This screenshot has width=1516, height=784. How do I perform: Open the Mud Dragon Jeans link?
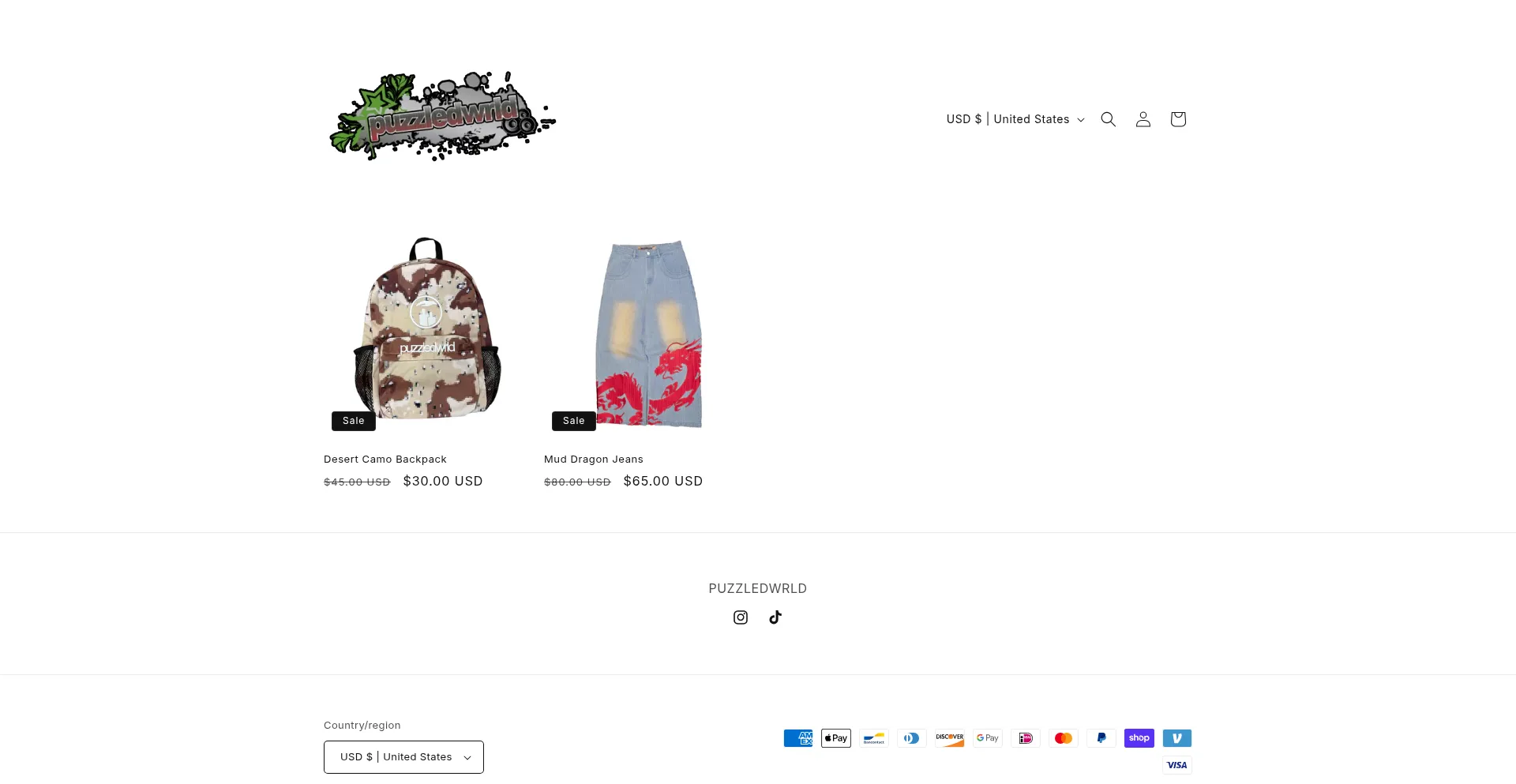[x=594, y=460]
